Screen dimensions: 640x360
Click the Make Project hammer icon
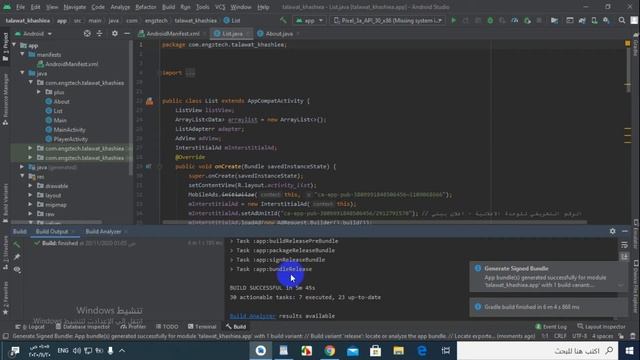point(283,20)
